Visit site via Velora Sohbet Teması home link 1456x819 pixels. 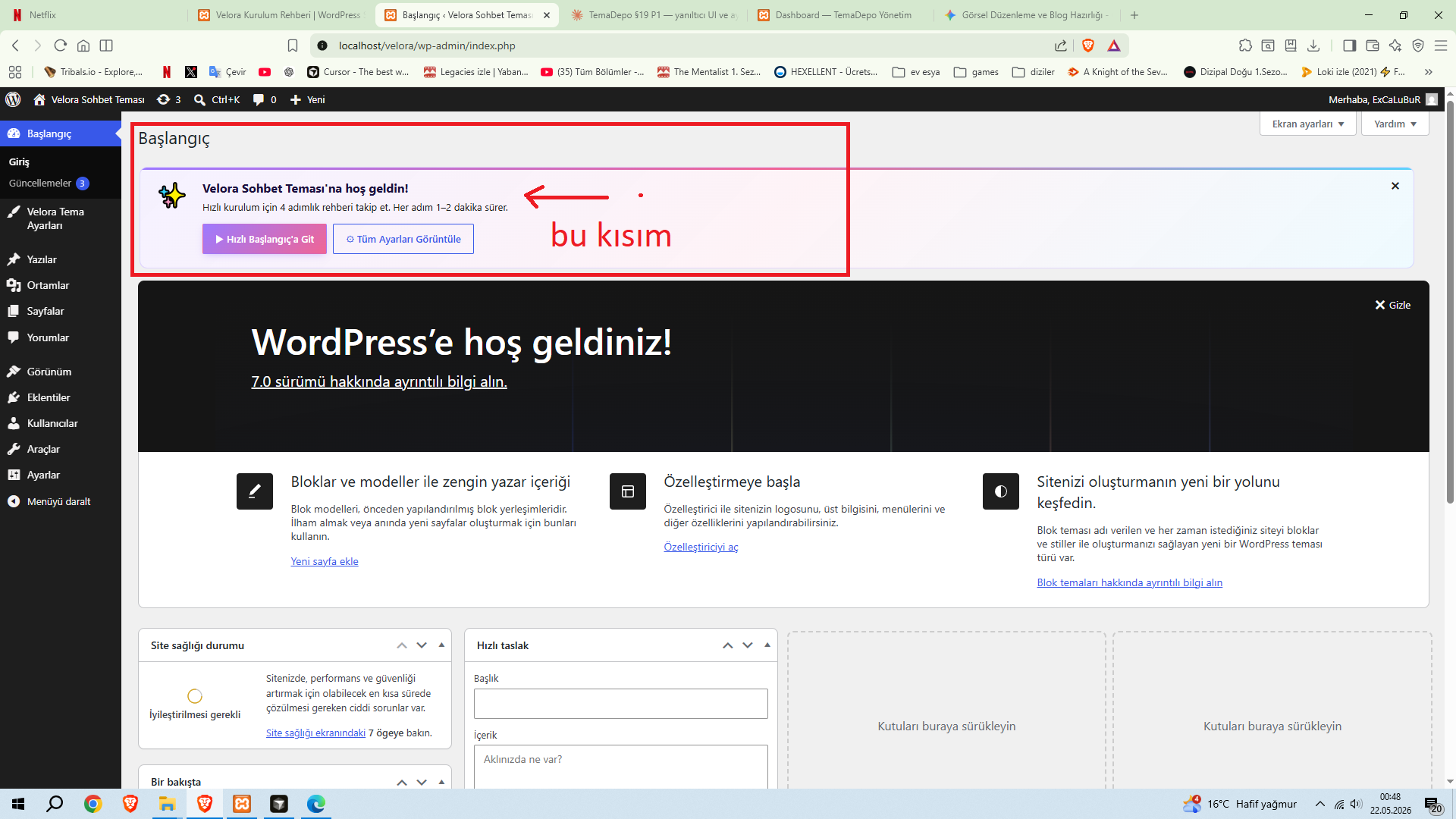tap(89, 99)
